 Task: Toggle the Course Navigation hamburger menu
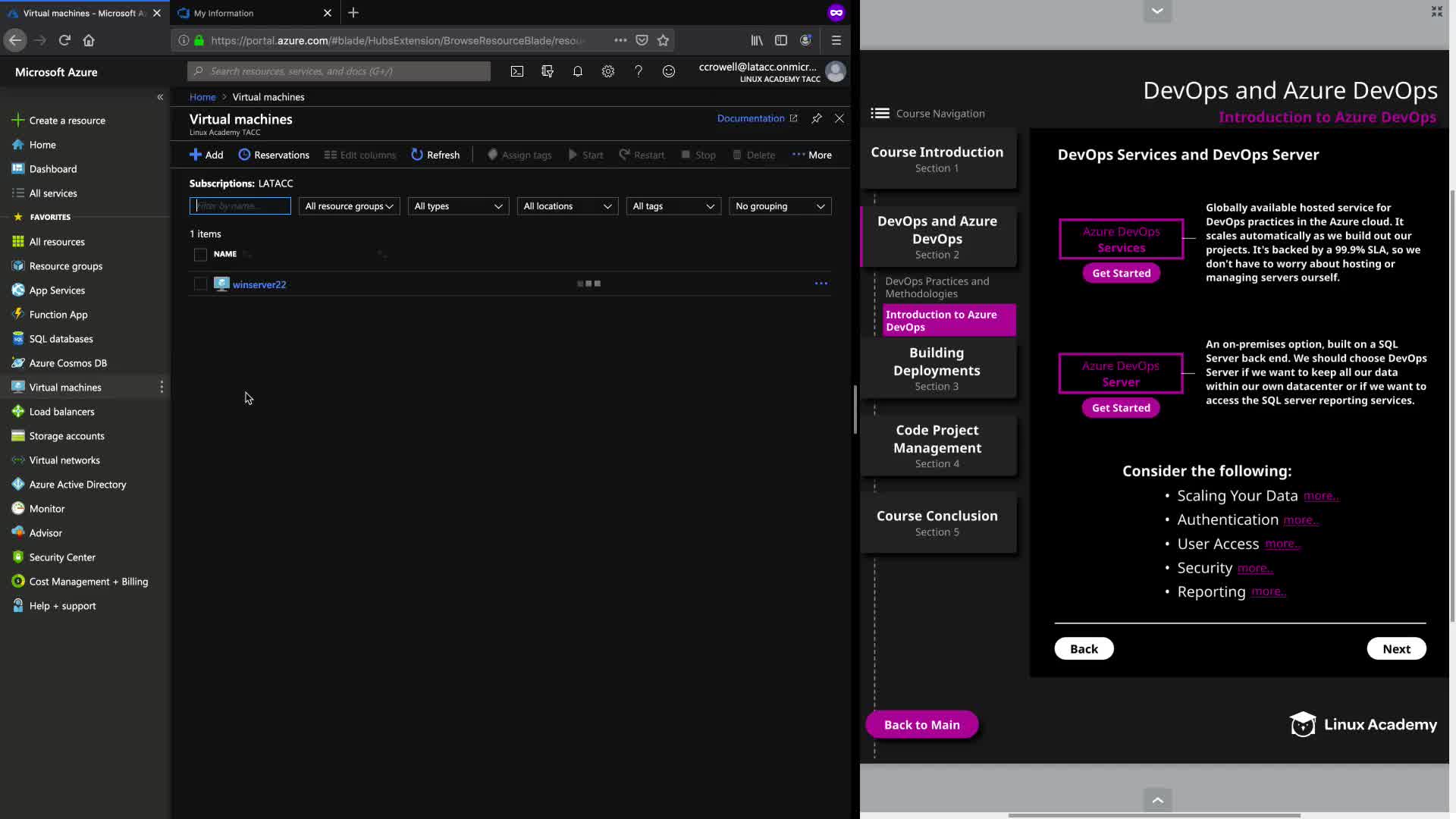(880, 114)
